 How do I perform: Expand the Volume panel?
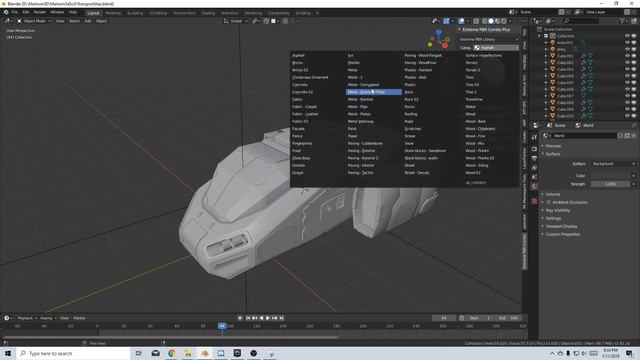pyautogui.click(x=553, y=194)
